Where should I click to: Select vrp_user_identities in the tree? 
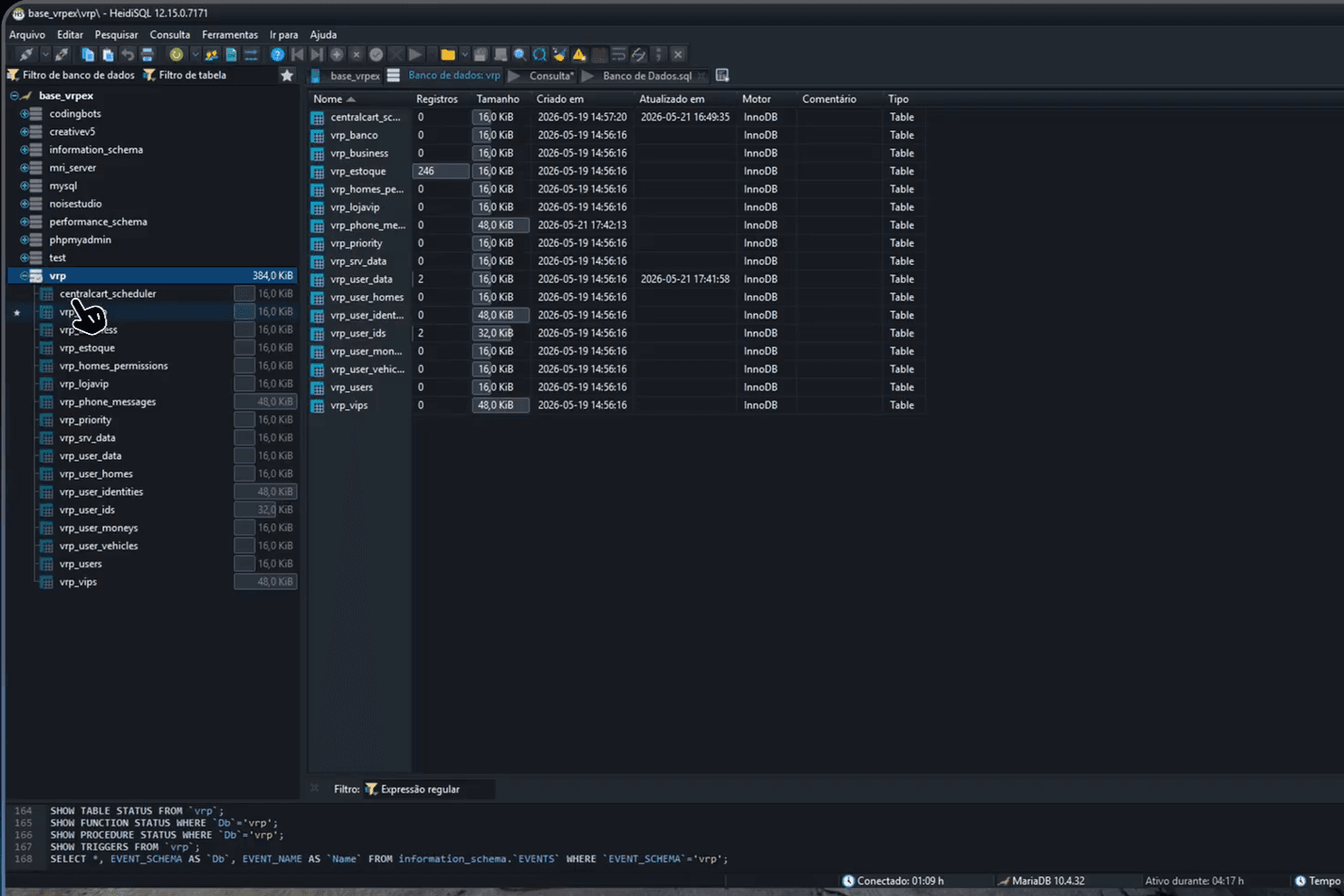coord(101,491)
